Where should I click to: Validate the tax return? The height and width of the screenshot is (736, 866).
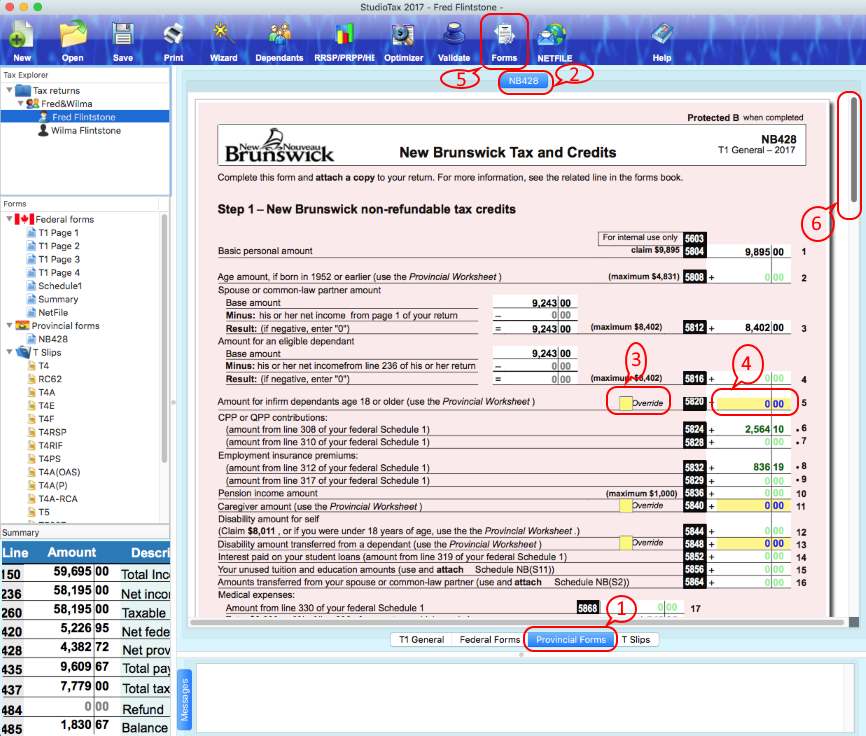454,40
